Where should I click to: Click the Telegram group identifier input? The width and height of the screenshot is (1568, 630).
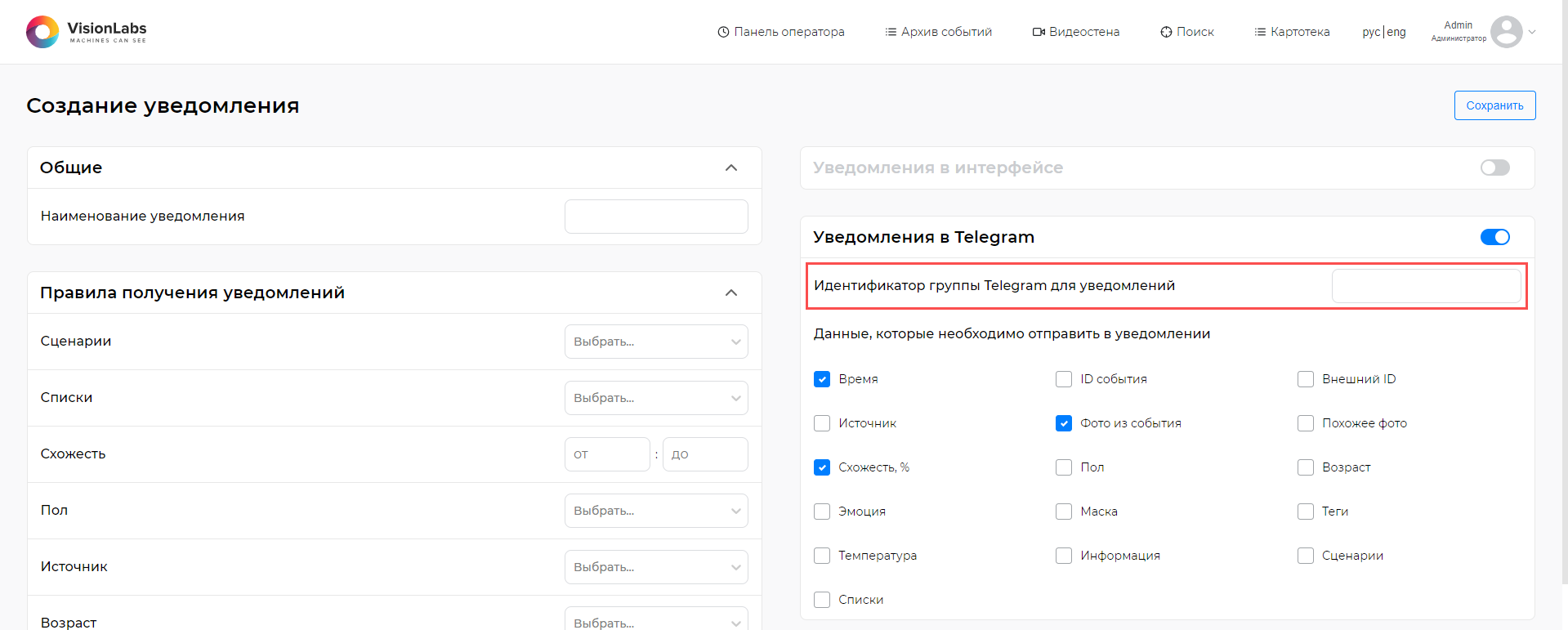[x=1426, y=286]
